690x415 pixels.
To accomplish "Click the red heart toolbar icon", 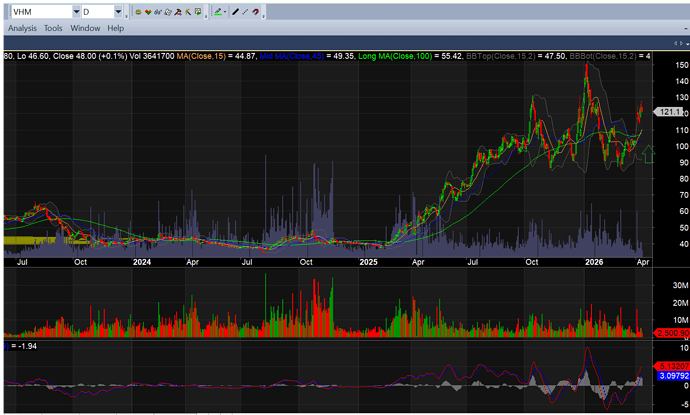I will pos(150,12).
